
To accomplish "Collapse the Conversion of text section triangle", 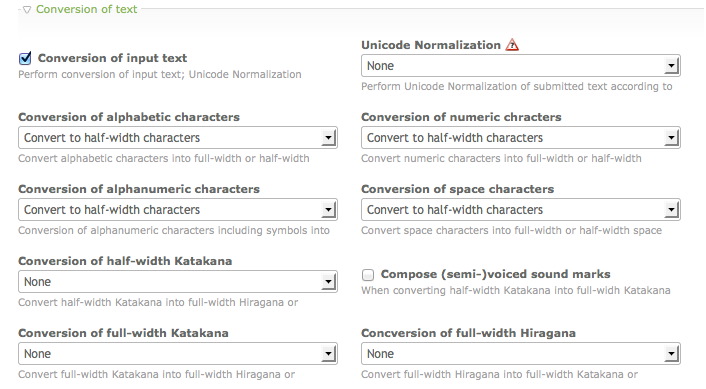I will pyautogui.click(x=27, y=9).
